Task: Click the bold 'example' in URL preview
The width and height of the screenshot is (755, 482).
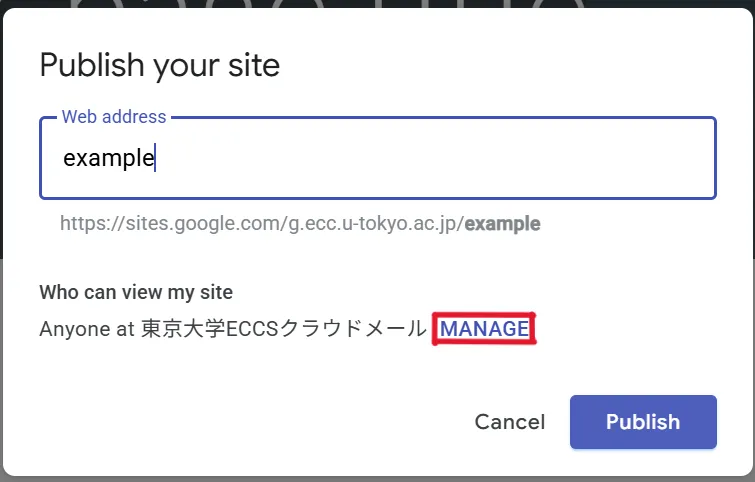Action: (x=503, y=224)
